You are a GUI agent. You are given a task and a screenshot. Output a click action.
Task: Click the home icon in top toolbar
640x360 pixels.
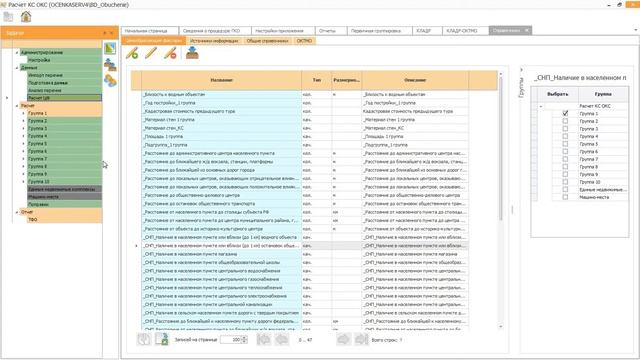pyautogui.click(x=26, y=17)
